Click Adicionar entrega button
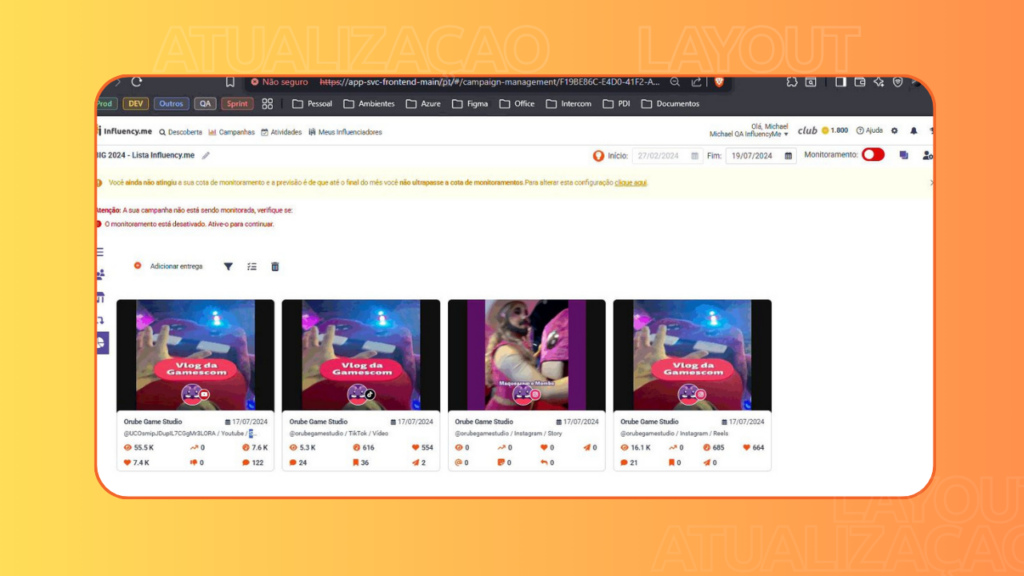The height and width of the screenshot is (576, 1024). pyautogui.click(x=169, y=266)
